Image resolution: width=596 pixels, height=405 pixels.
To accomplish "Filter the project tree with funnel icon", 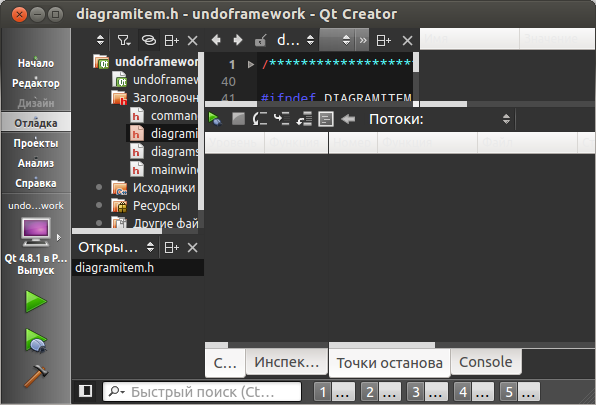I will coord(124,40).
